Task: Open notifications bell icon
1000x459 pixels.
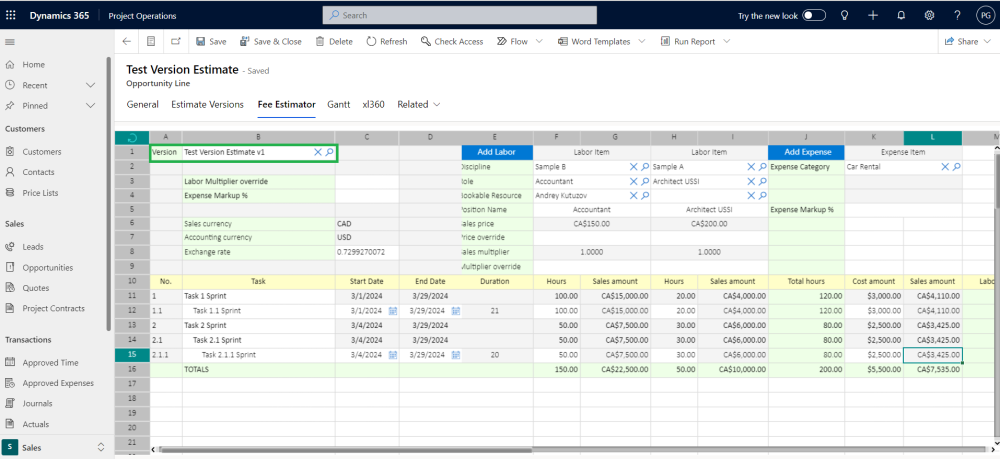Action: click(901, 16)
